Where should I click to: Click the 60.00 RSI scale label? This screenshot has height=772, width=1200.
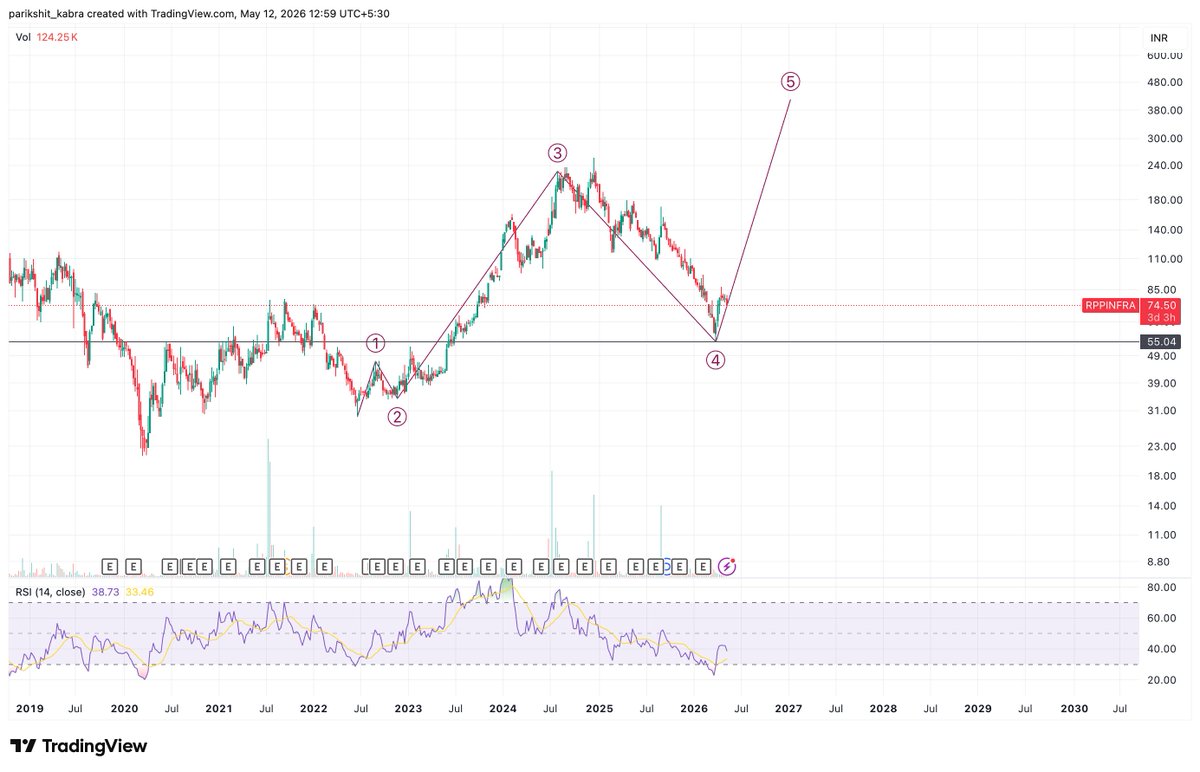[x=1164, y=618]
